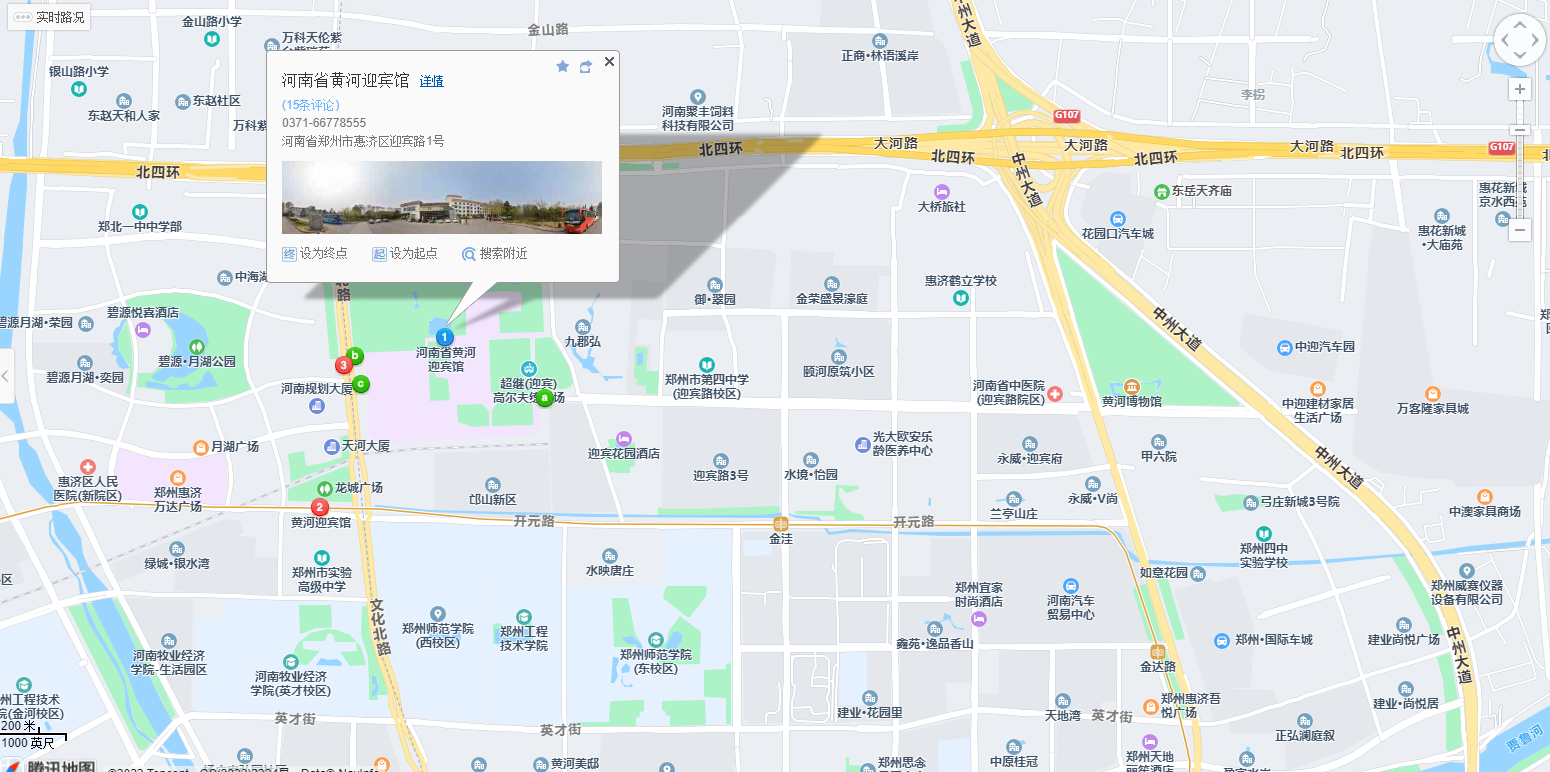Viewport: 1550px width, 772px height.
Task: Expand the collapsed left side panel arrow
Action: (6, 376)
